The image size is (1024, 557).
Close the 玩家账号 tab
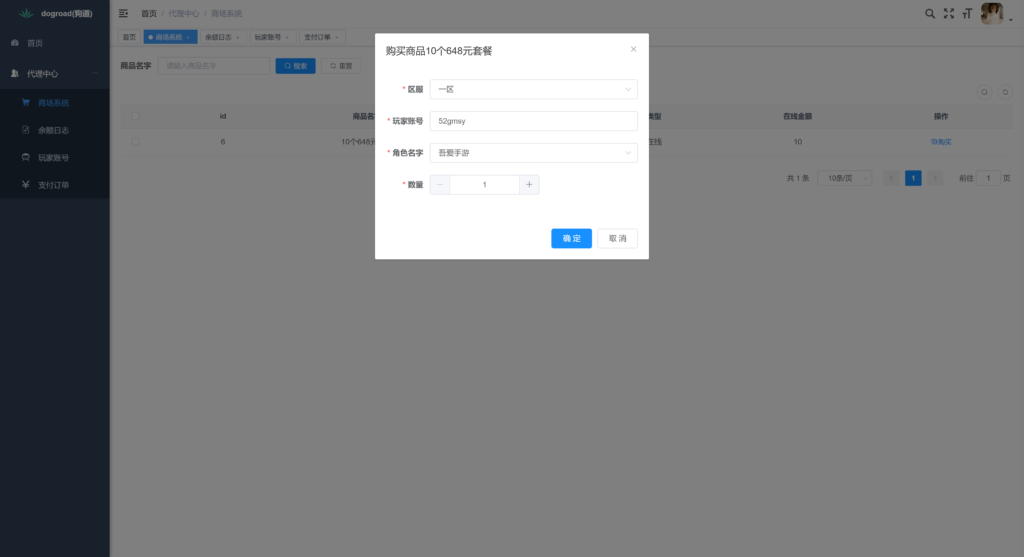(287, 37)
